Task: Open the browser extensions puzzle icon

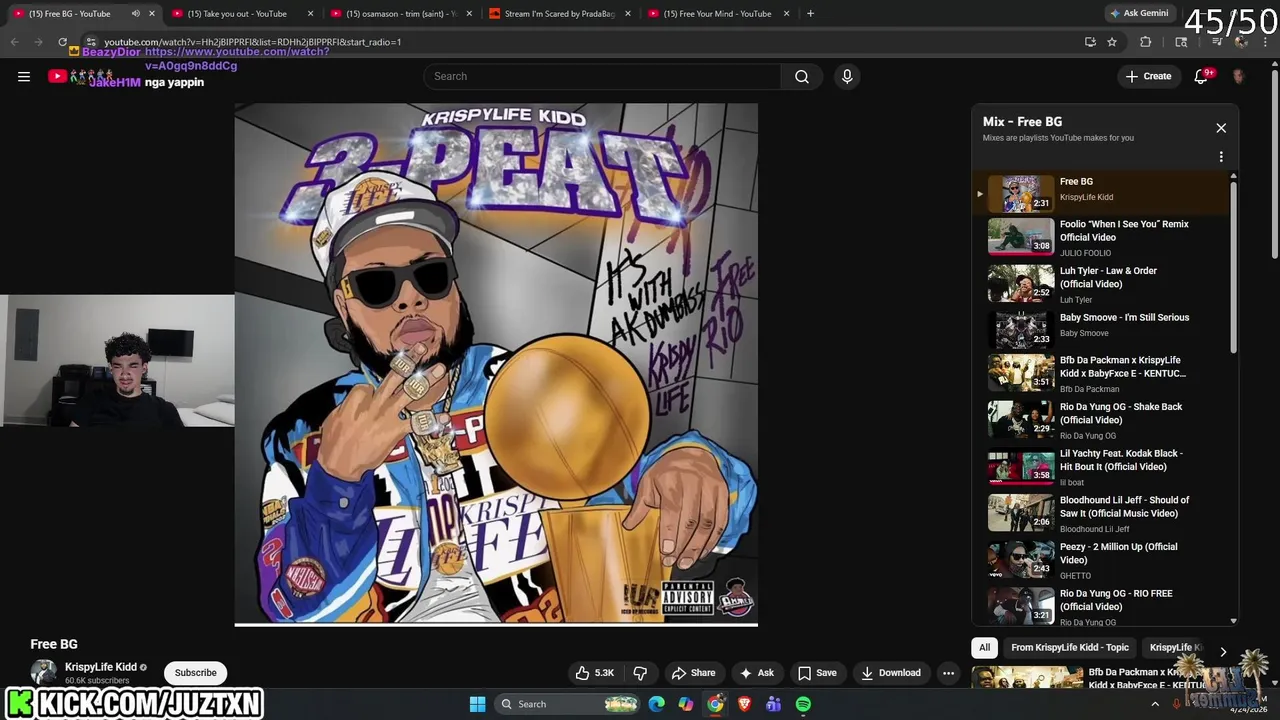Action: [x=1146, y=42]
